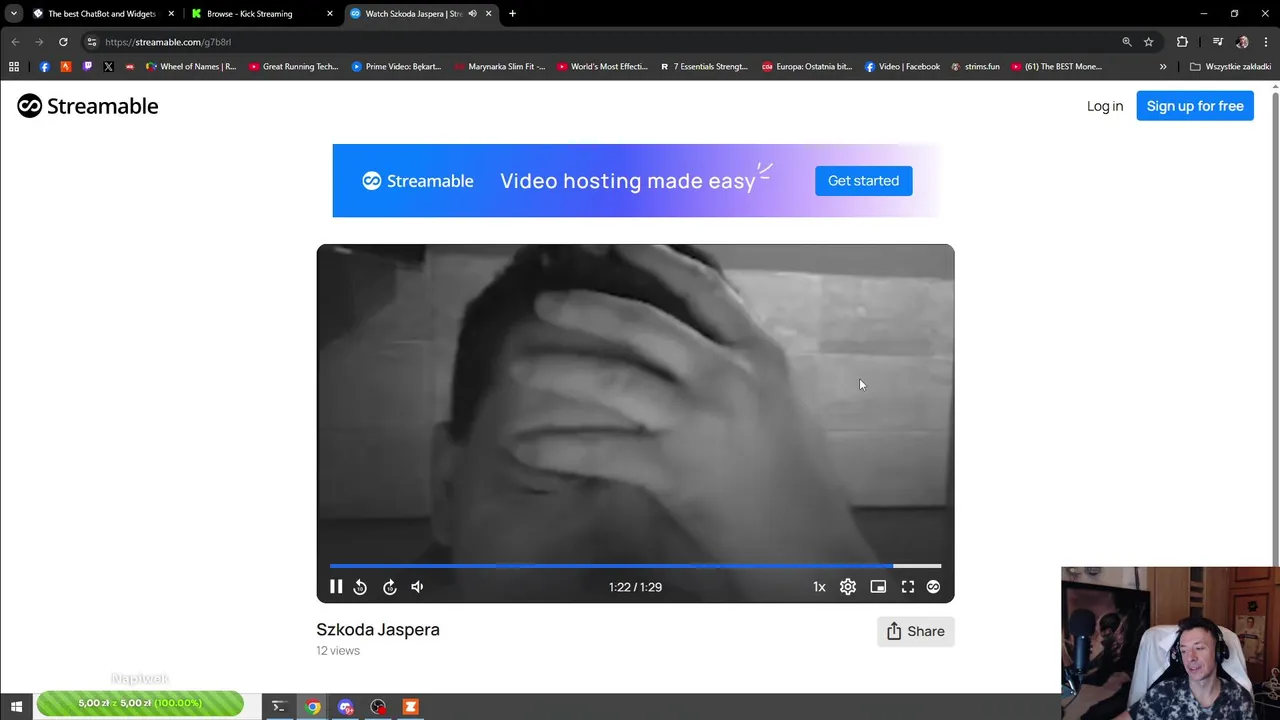Open Facebook bookmark icon
1280x720 pixels.
coord(44,67)
